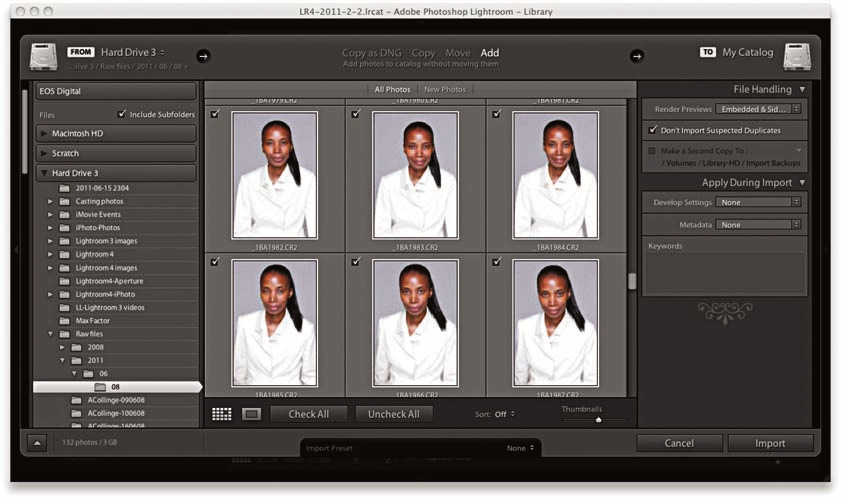The width and height of the screenshot is (841, 499).
Task: Click the photo grid scrollbar handle
Action: (632, 281)
